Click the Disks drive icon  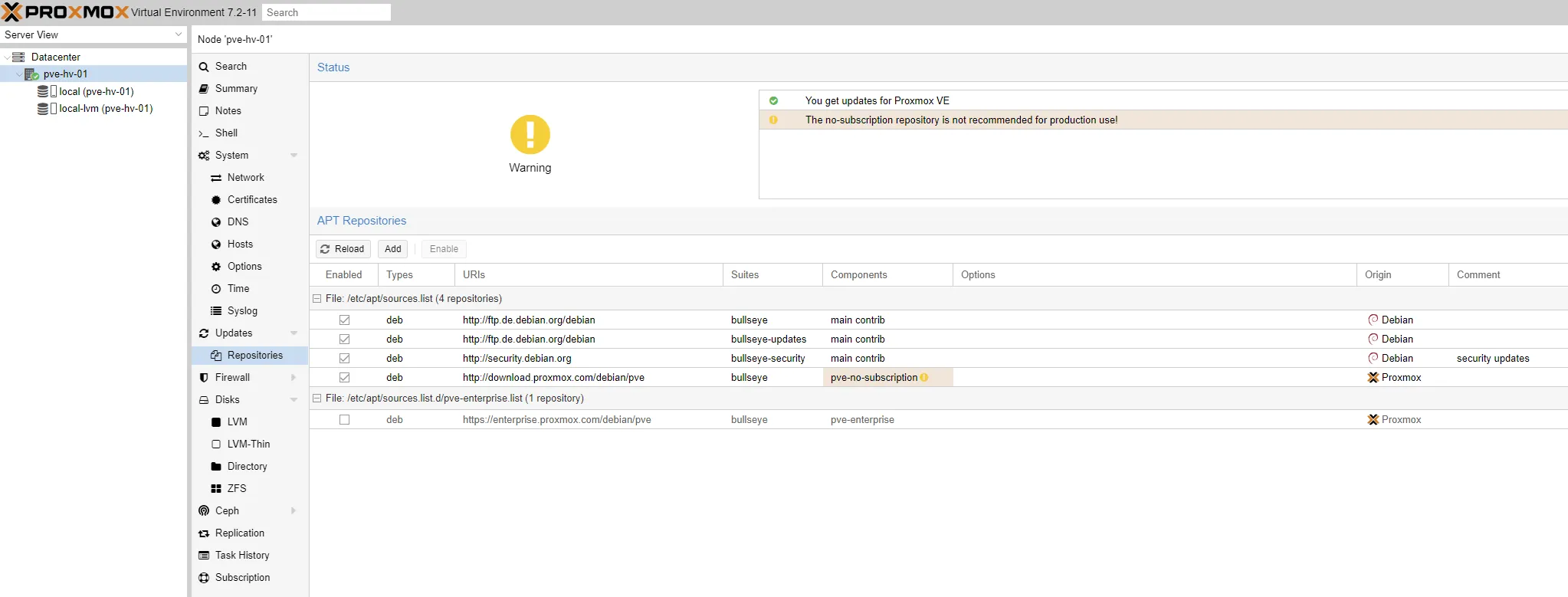(204, 400)
